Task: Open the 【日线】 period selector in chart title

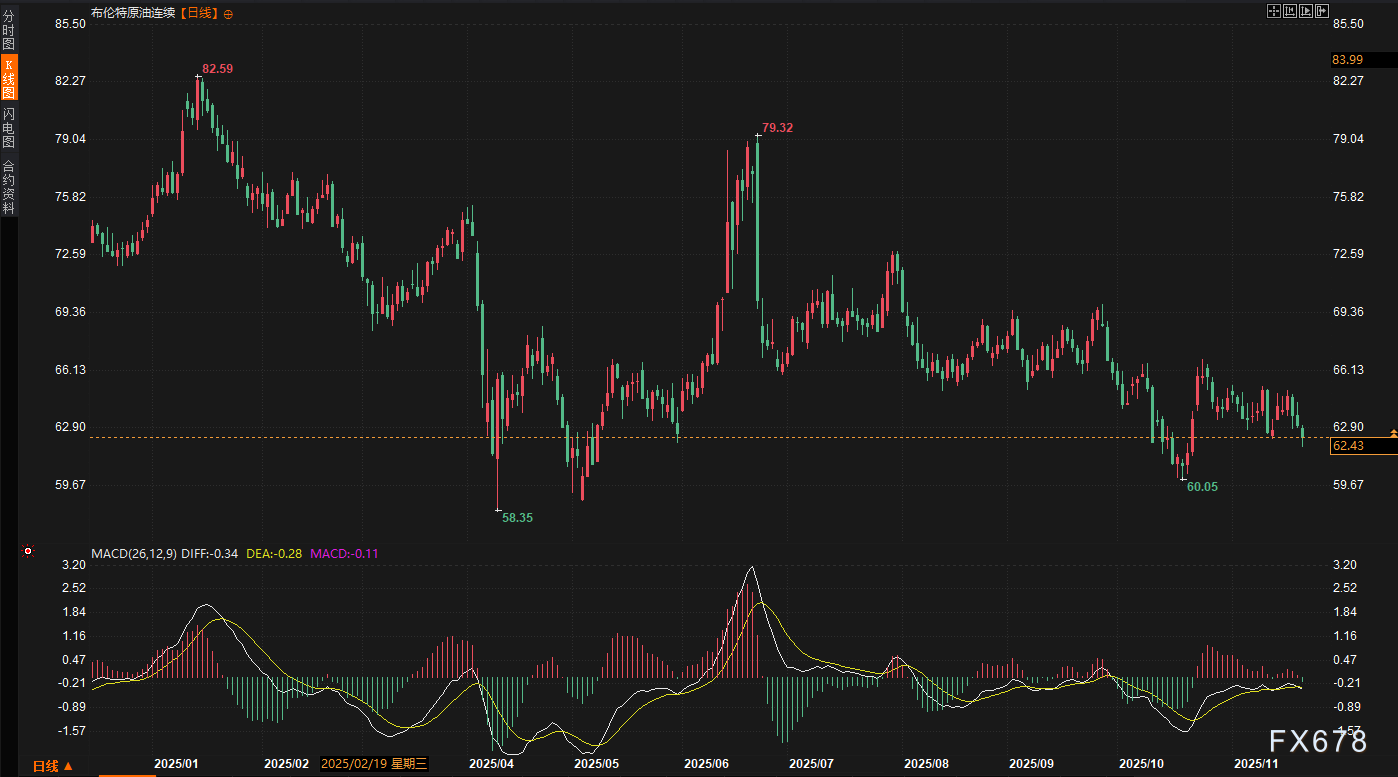Action: 199,14
